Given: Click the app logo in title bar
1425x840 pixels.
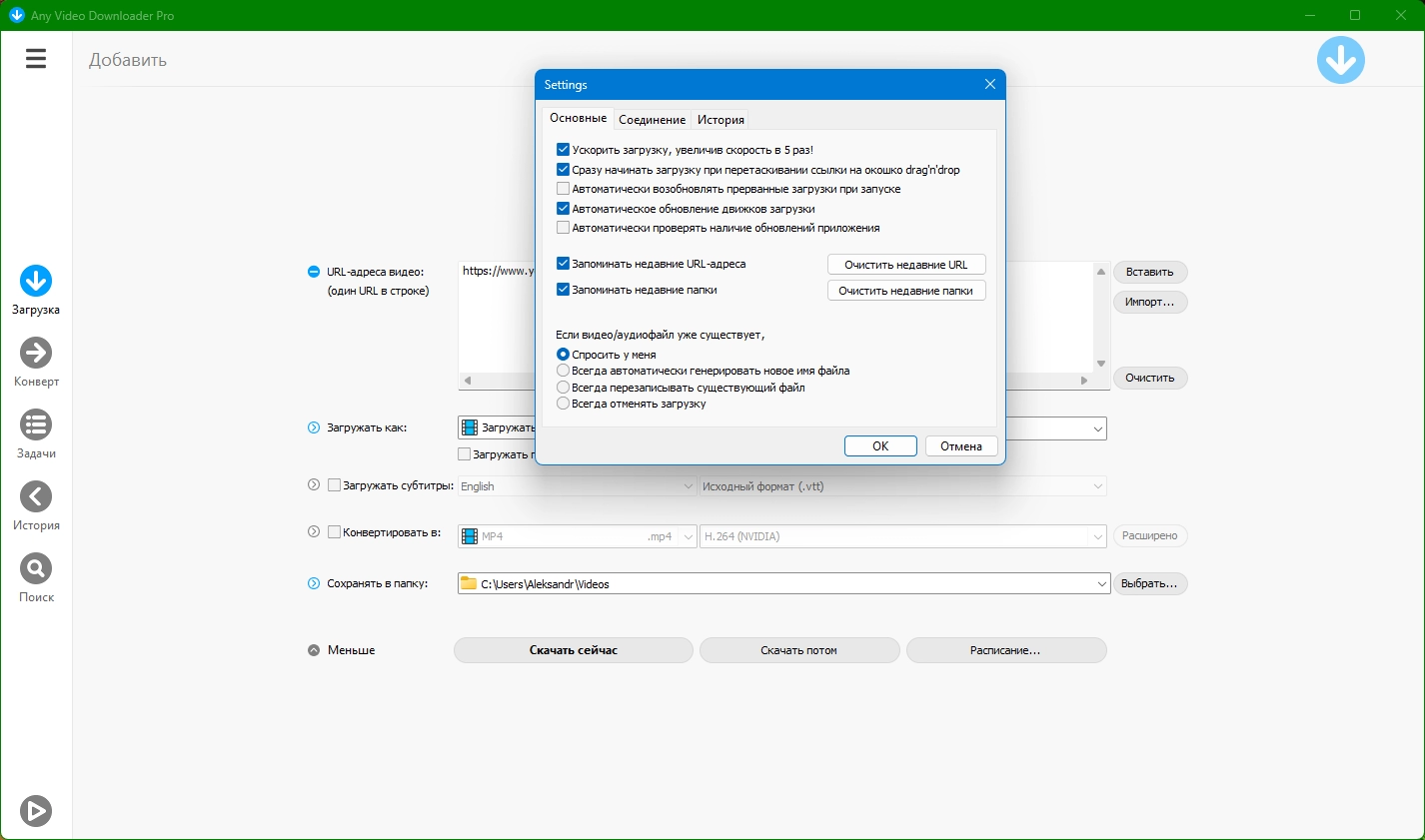Looking at the screenshot, I should [16, 15].
